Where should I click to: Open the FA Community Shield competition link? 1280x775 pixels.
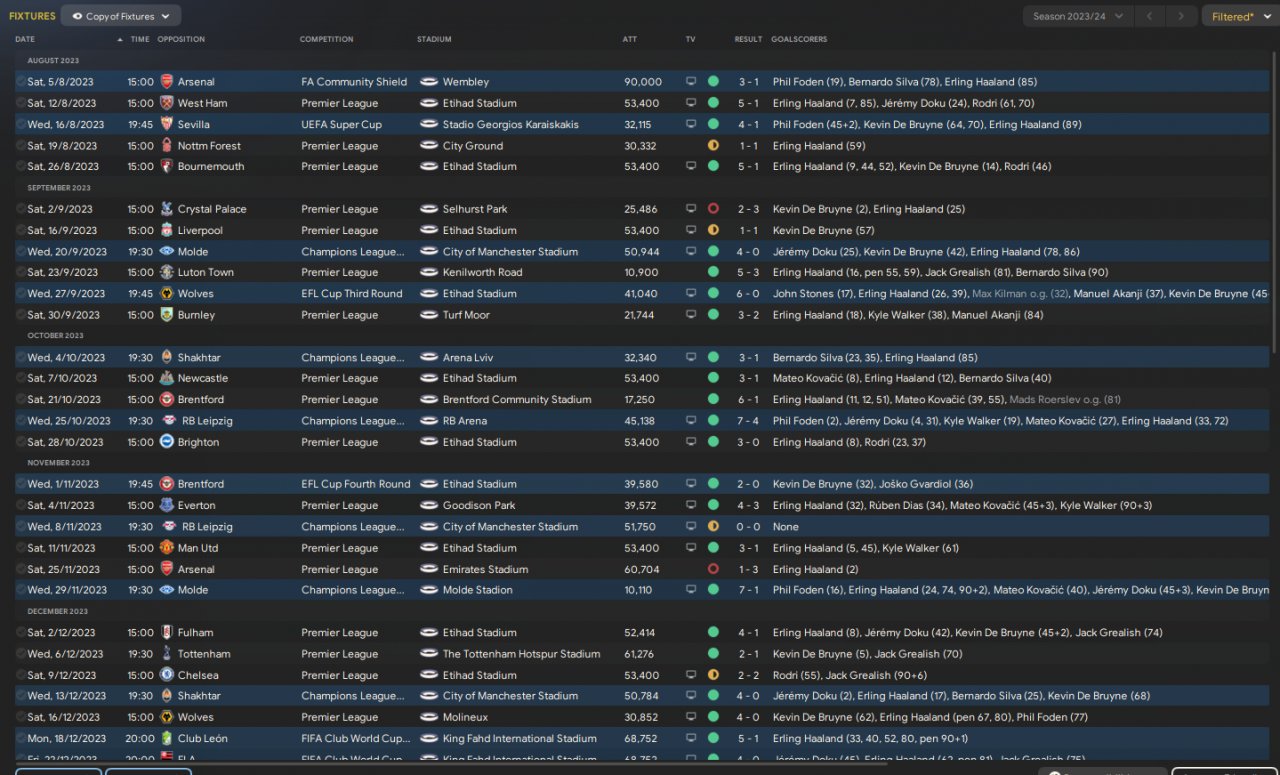[354, 82]
